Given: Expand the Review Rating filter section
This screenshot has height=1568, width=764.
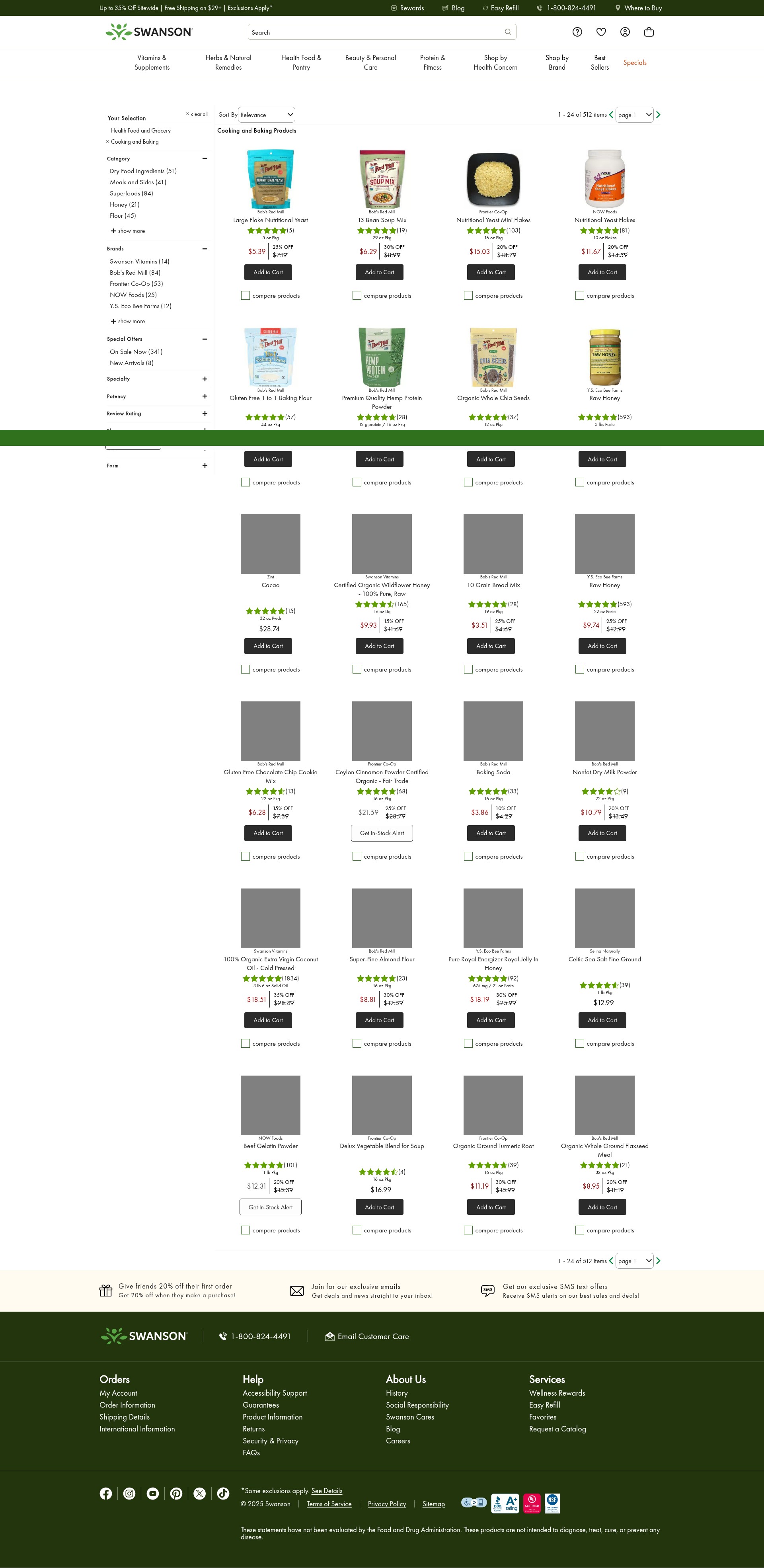Looking at the screenshot, I should pos(205,413).
